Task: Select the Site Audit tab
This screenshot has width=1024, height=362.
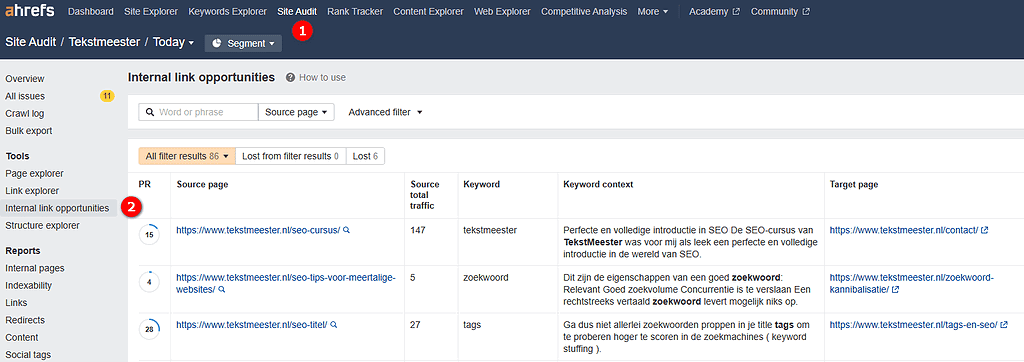Action: pyautogui.click(x=297, y=12)
